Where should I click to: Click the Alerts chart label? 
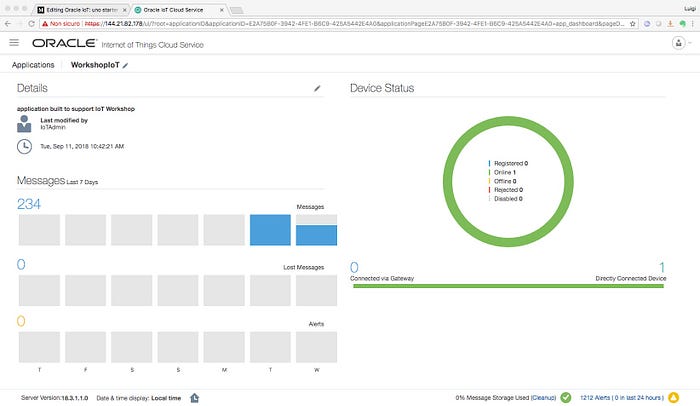click(x=316, y=324)
